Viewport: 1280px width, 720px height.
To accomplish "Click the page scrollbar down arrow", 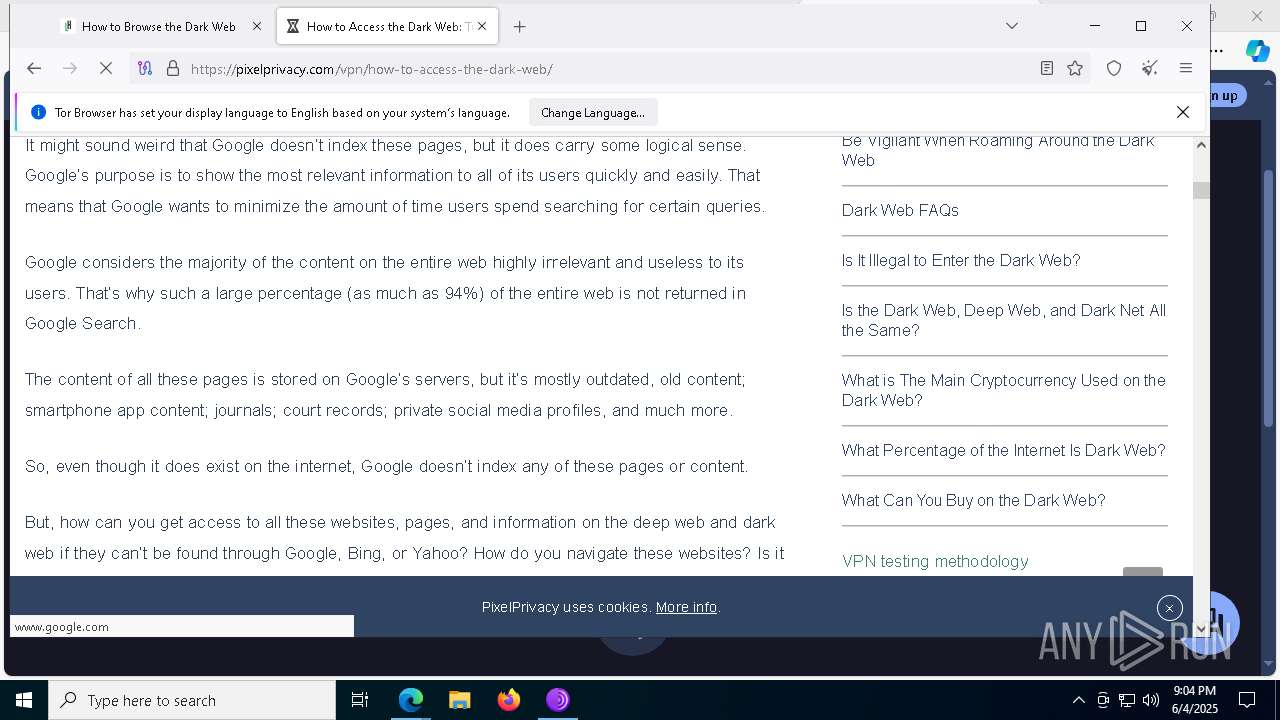I will click(1201, 628).
